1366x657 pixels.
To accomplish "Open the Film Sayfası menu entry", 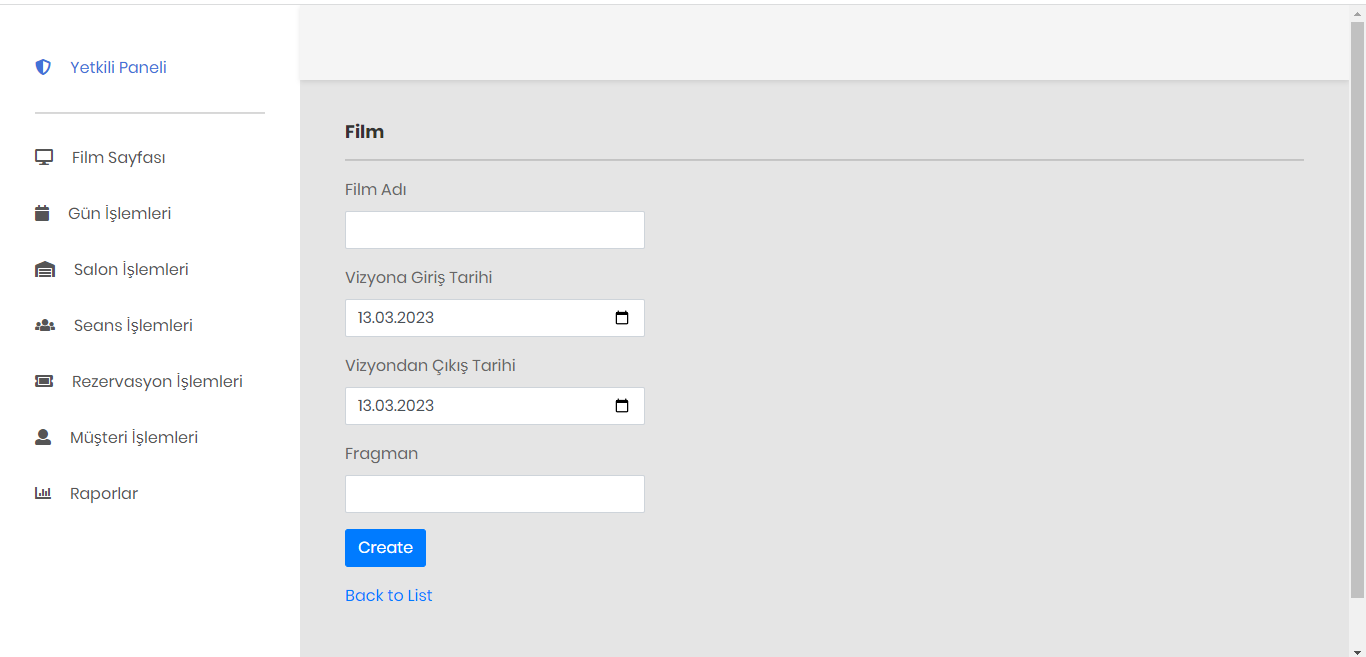I will click(117, 156).
